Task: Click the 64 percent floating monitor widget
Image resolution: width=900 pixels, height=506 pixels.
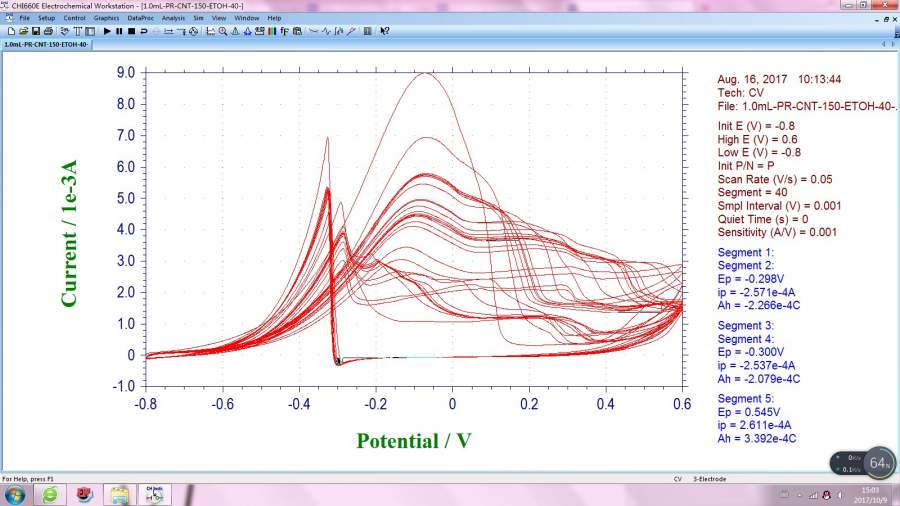Action: pyautogui.click(x=863, y=463)
